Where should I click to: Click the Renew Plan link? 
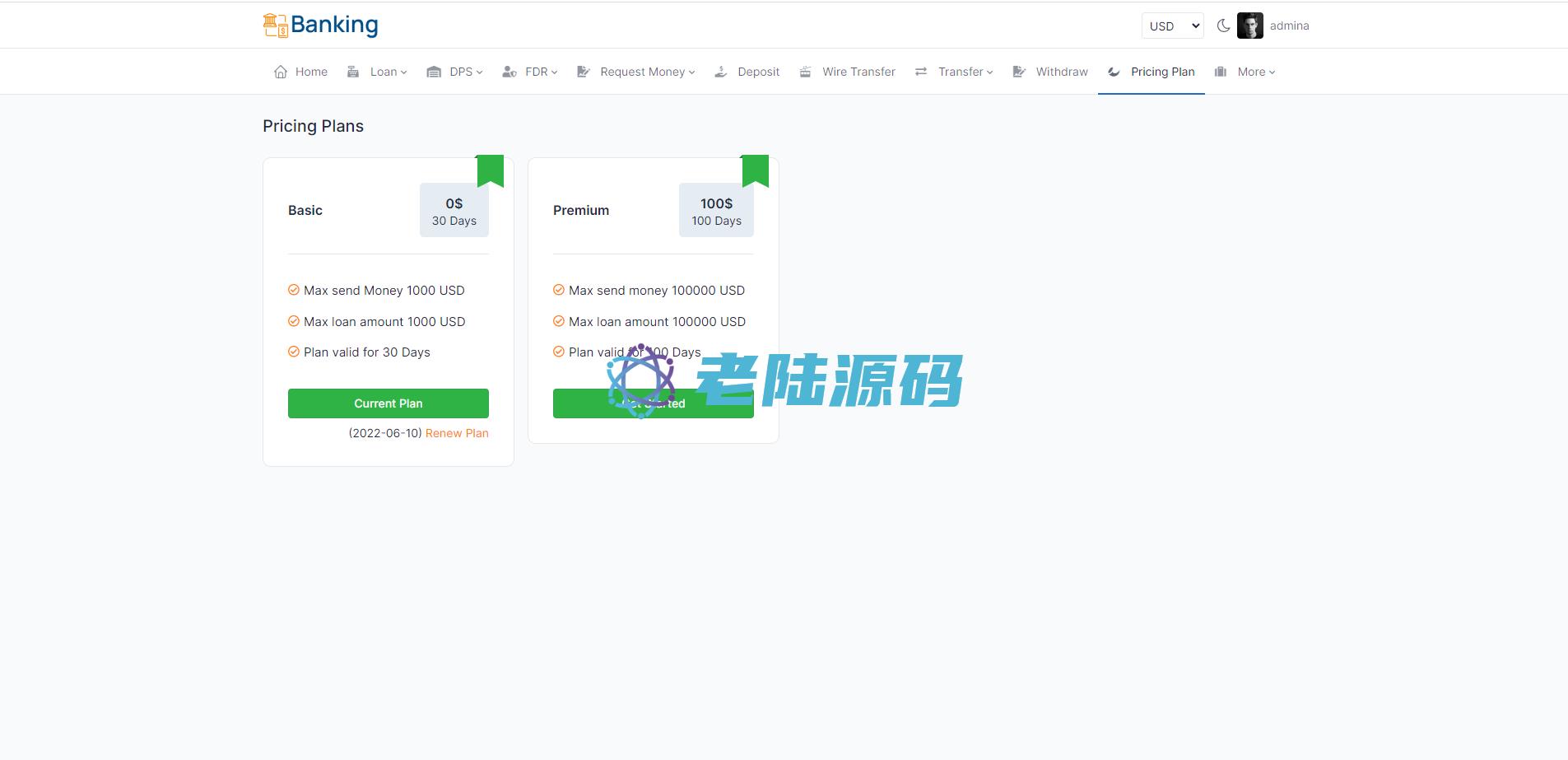click(457, 433)
